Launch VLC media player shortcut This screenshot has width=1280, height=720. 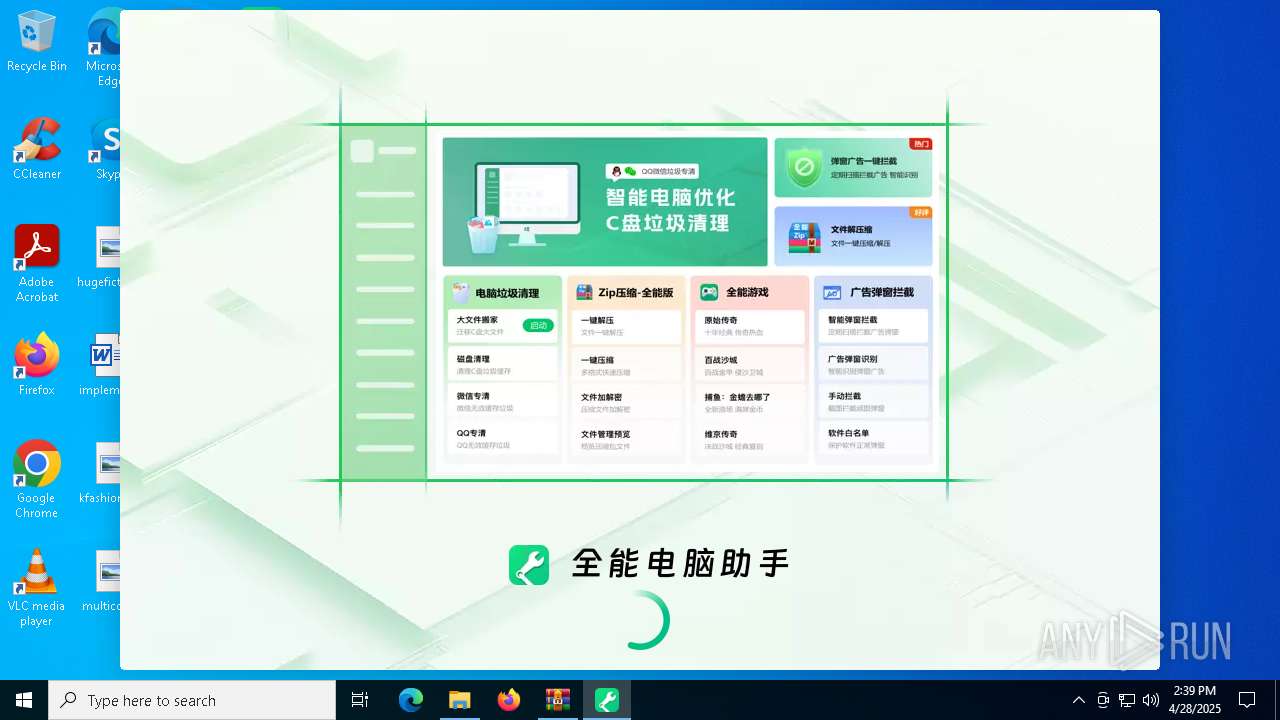(37, 588)
